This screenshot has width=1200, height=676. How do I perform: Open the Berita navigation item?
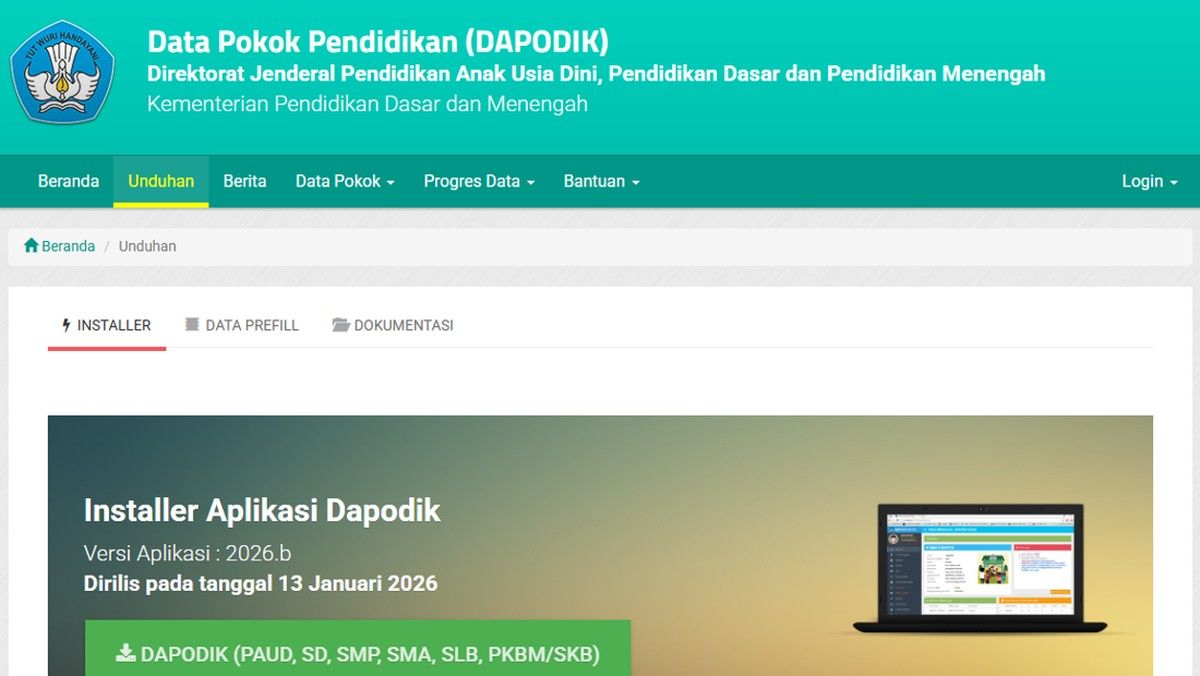point(245,181)
